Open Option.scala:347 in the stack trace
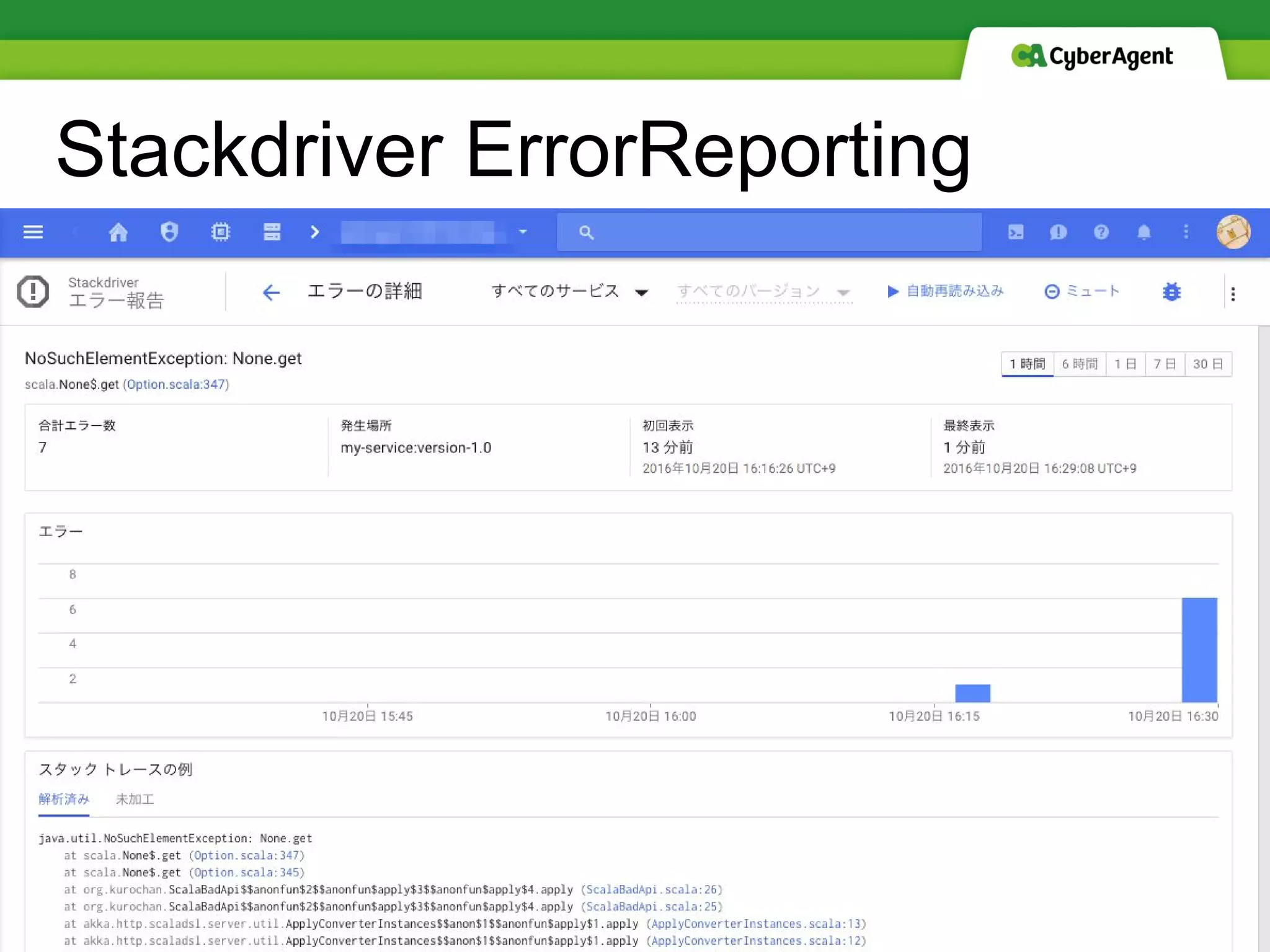This screenshot has height=952, width=1270. [247, 855]
